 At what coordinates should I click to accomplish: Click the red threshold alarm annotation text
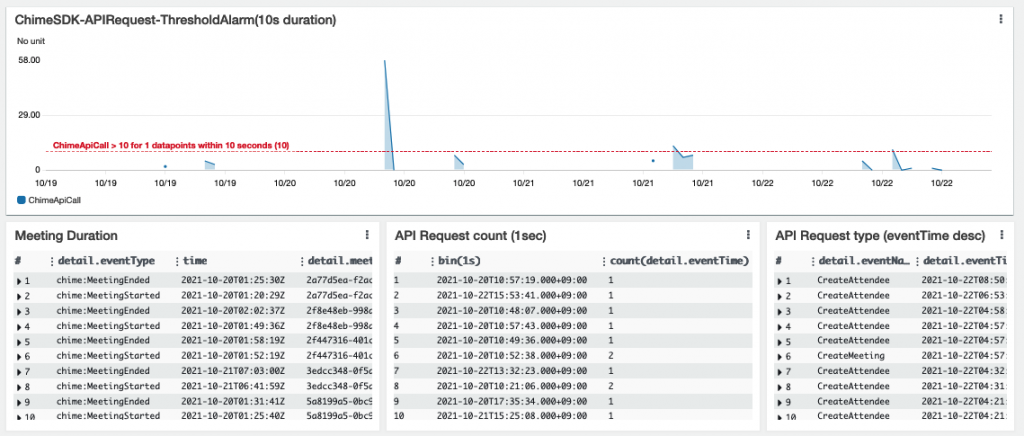point(171,145)
